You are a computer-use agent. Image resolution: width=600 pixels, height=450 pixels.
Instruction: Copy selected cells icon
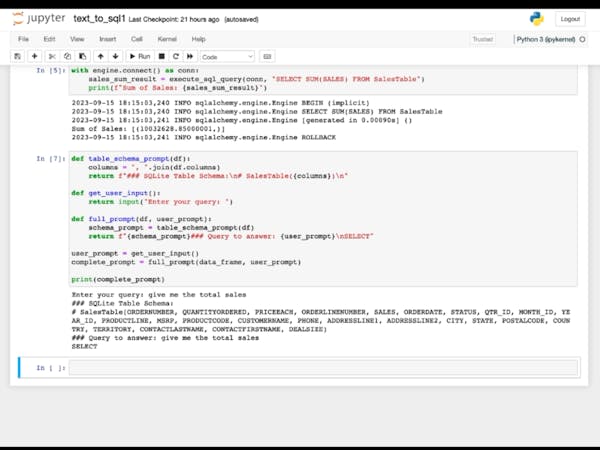pyautogui.click(x=67, y=57)
